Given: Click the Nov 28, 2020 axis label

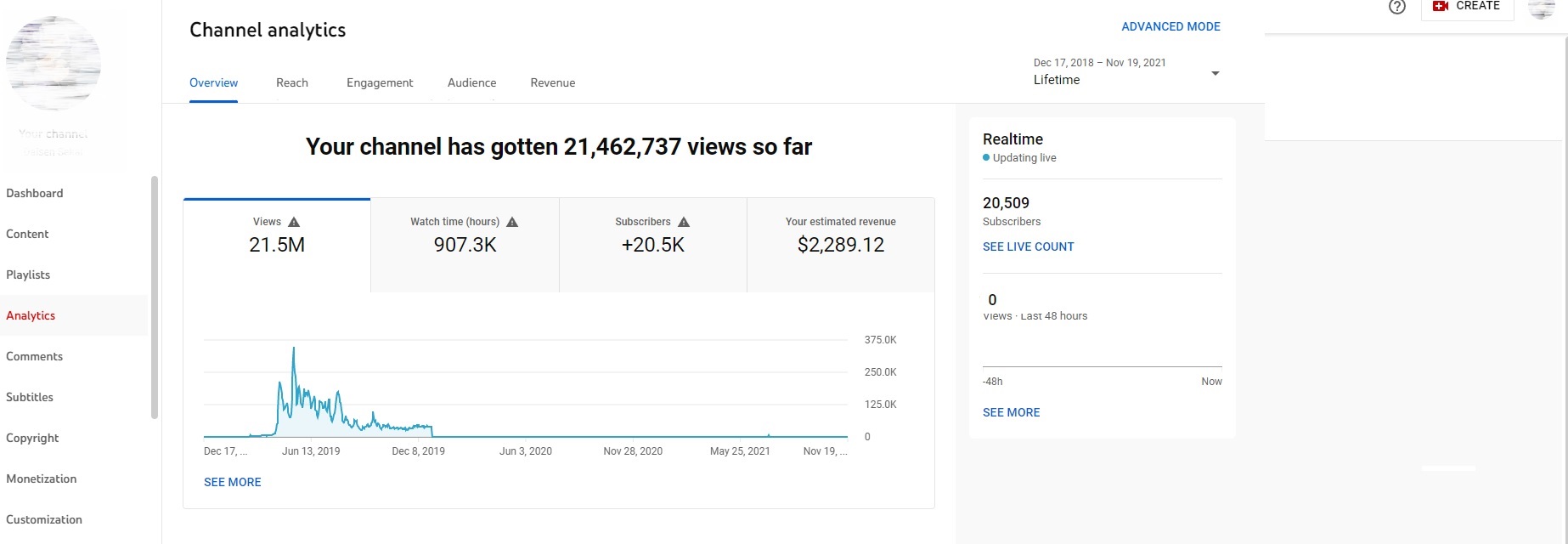Looking at the screenshot, I should pos(633,451).
